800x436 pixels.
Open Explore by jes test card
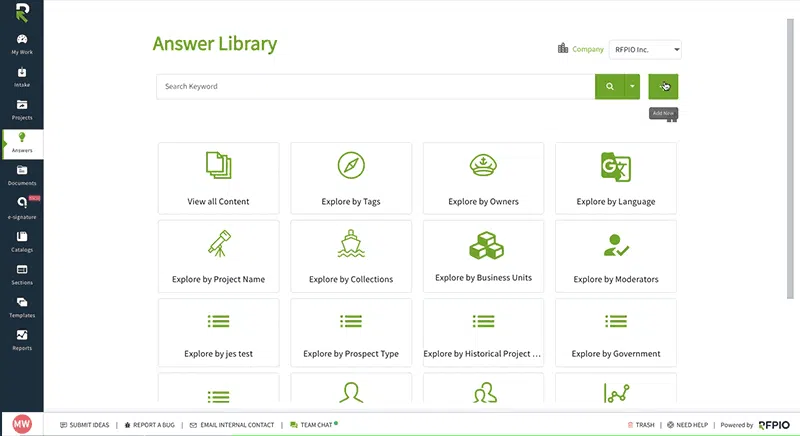click(x=218, y=332)
